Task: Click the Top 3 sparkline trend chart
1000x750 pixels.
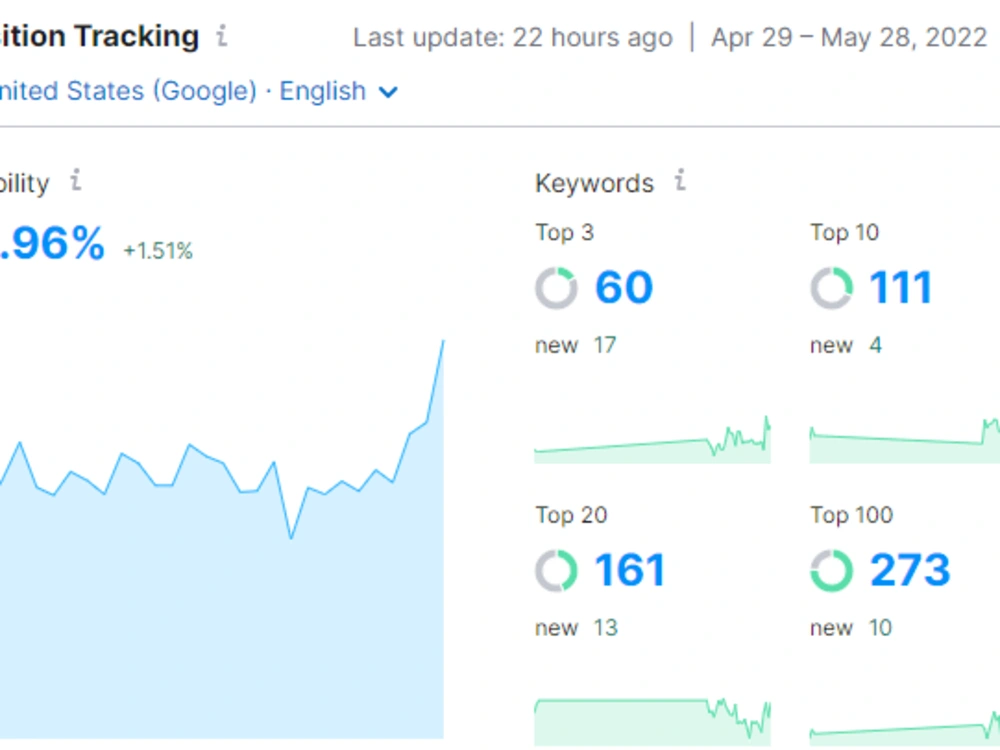Action: pyautogui.click(x=652, y=440)
